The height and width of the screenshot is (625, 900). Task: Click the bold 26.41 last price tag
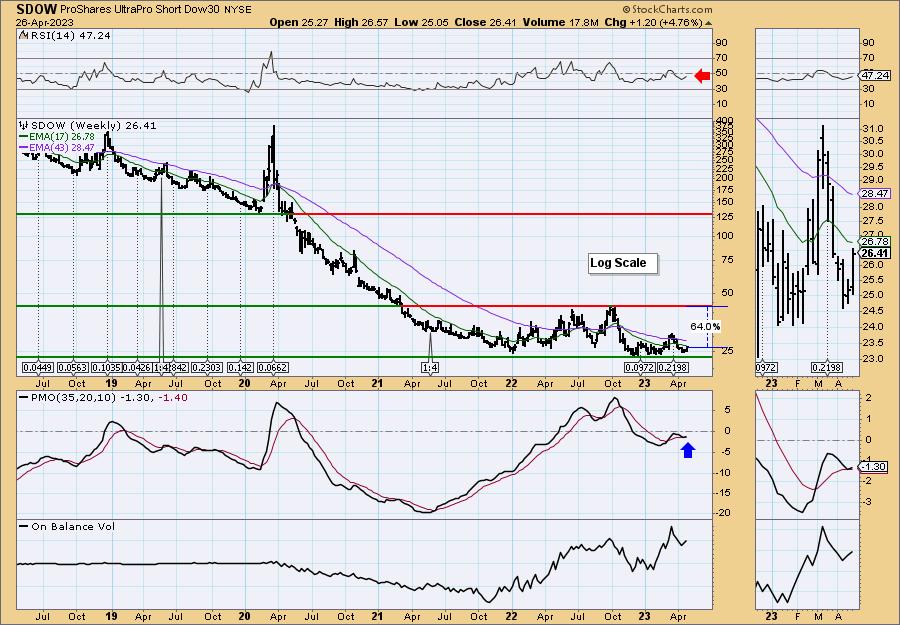coord(876,253)
